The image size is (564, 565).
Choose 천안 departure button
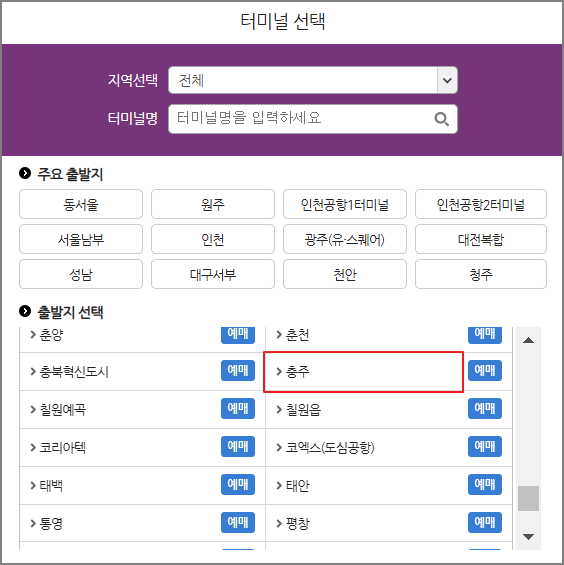(345, 274)
